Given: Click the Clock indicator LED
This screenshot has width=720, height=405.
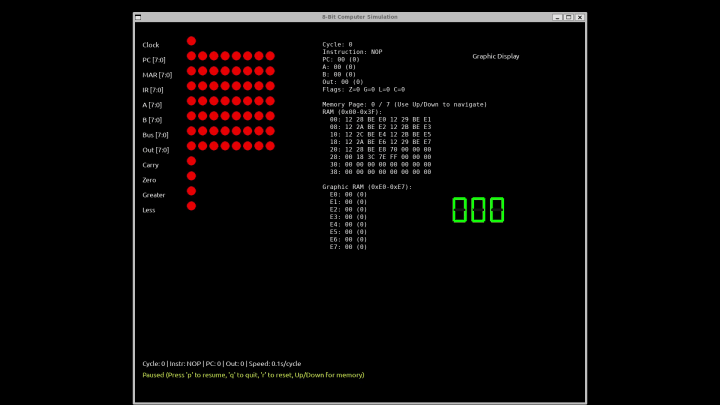Looking at the screenshot, I should tap(191, 41).
